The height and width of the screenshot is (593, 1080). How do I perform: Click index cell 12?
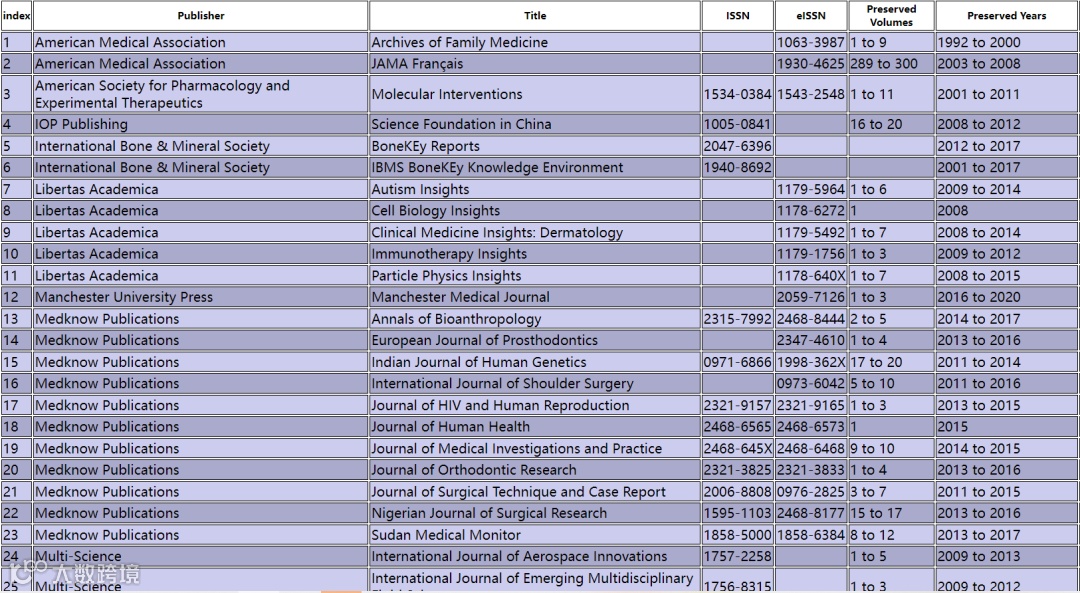click(x=17, y=297)
